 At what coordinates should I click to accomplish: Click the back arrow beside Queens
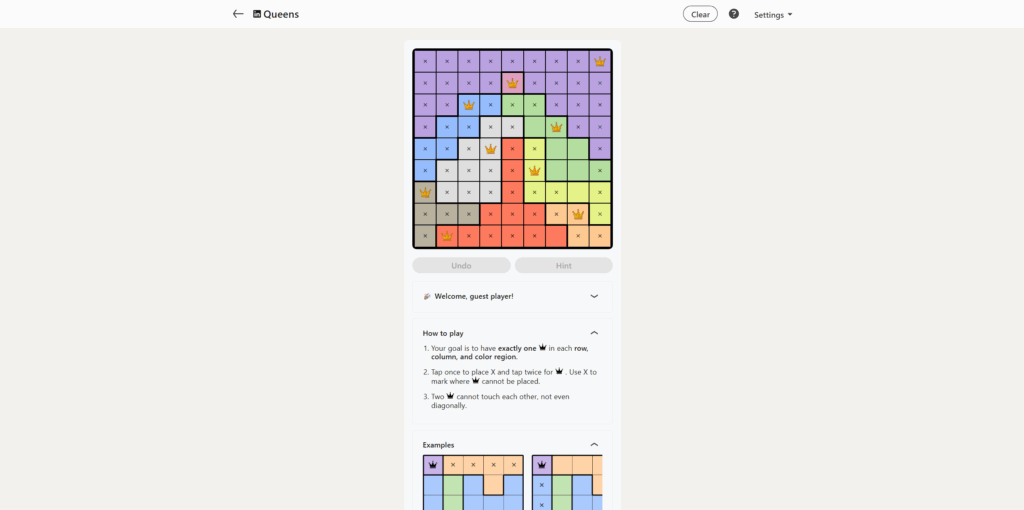pyautogui.click(x=238, y=14)
